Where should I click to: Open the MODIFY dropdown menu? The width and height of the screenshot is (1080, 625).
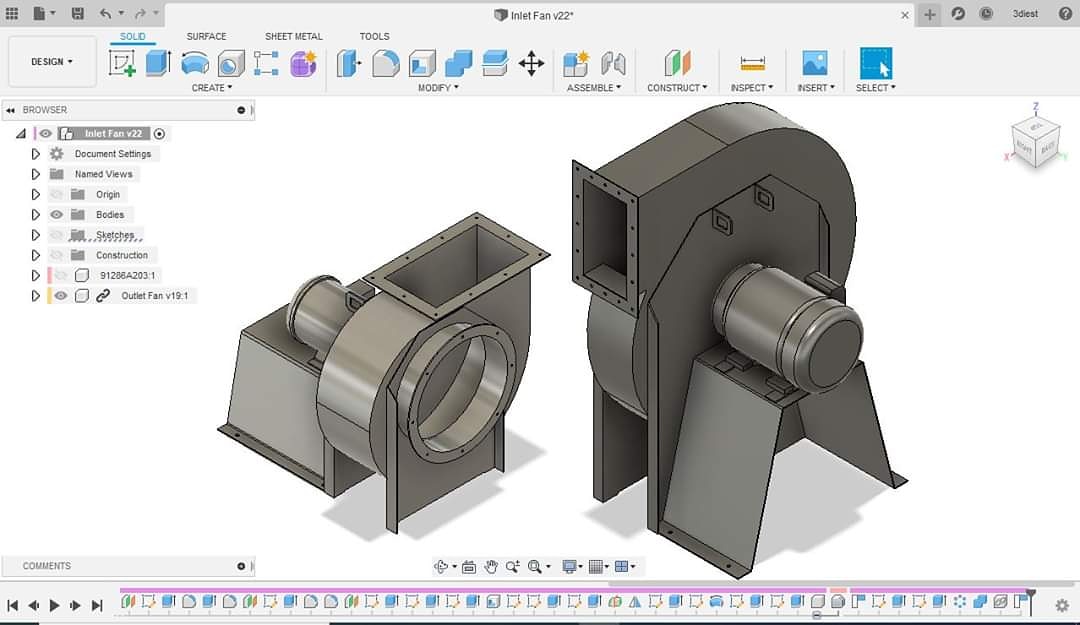(438, 88)
